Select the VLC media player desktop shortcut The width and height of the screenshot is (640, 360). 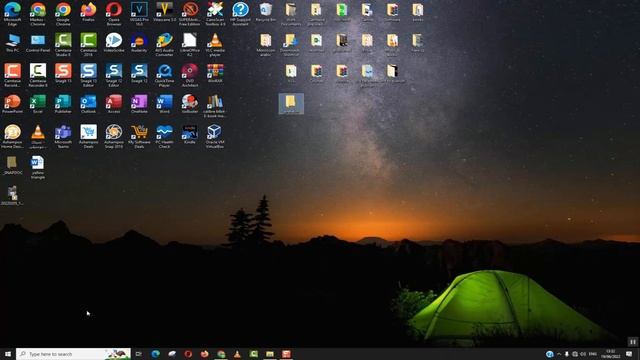(215, 44)
